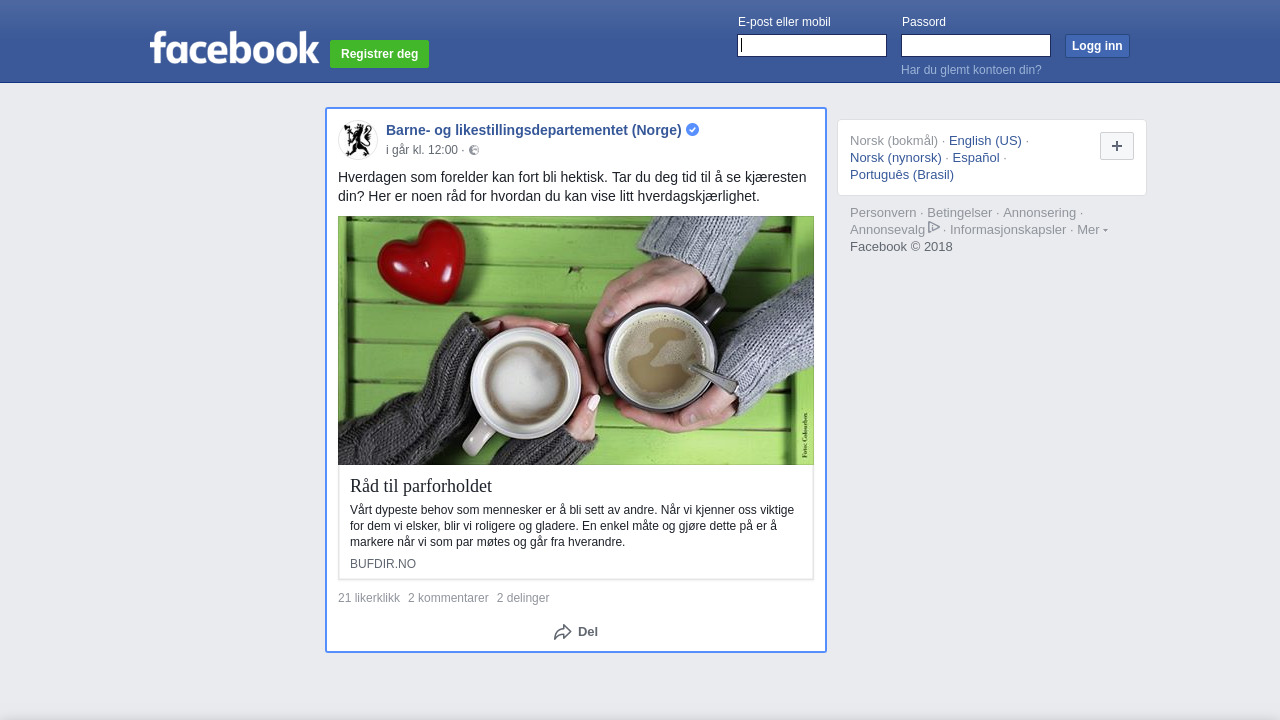Open the 2 kommentarer link
The image size is (1280, 720).
click(x=448, y=598)
